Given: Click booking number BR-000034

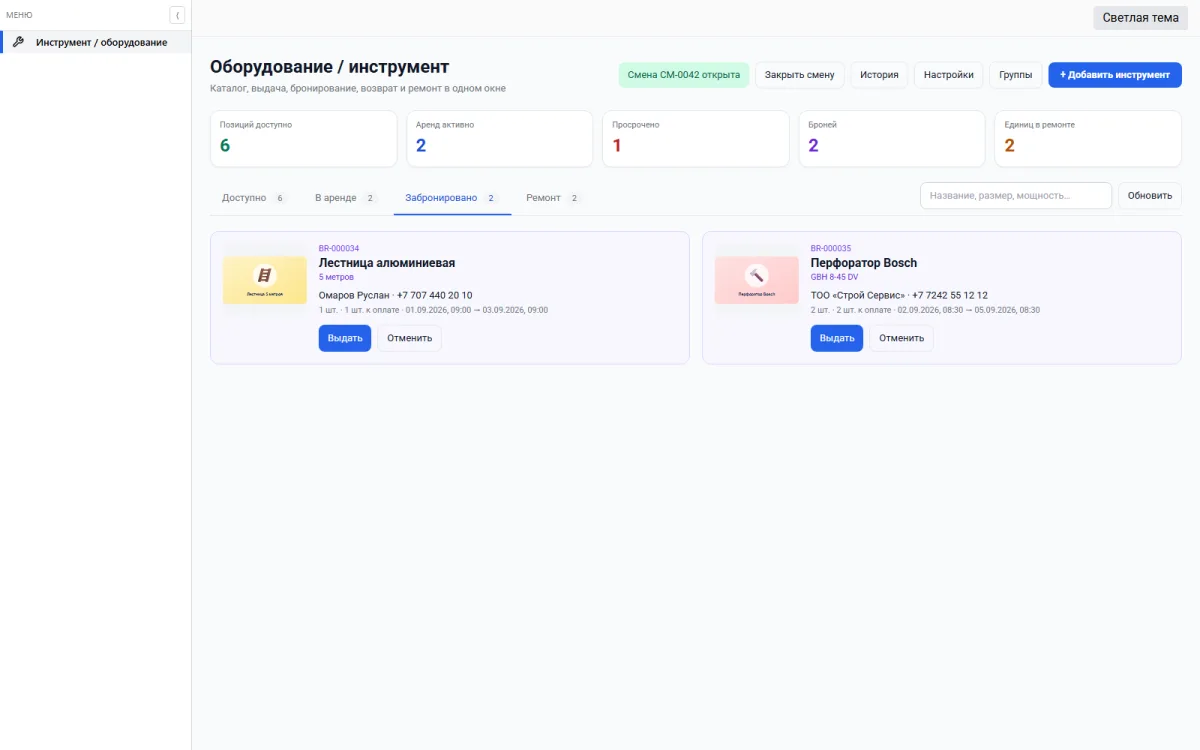Looking at the screenshot, I should point(339,248).
